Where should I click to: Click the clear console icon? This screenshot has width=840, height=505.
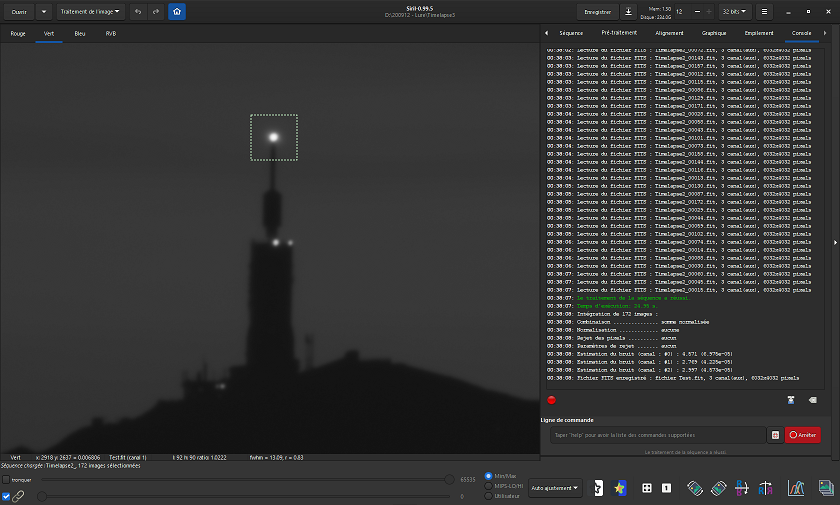point(813,400)
